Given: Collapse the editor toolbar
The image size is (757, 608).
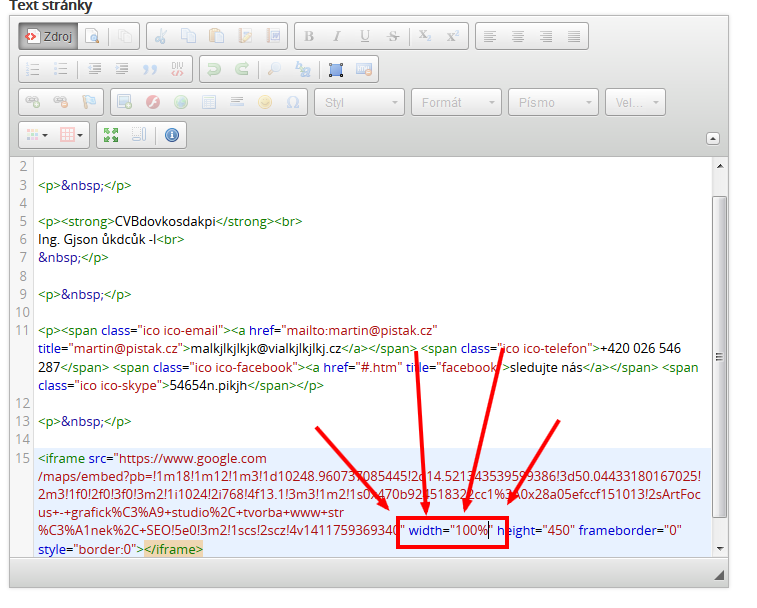Looking at the screenshot, I should click(713, 139).
